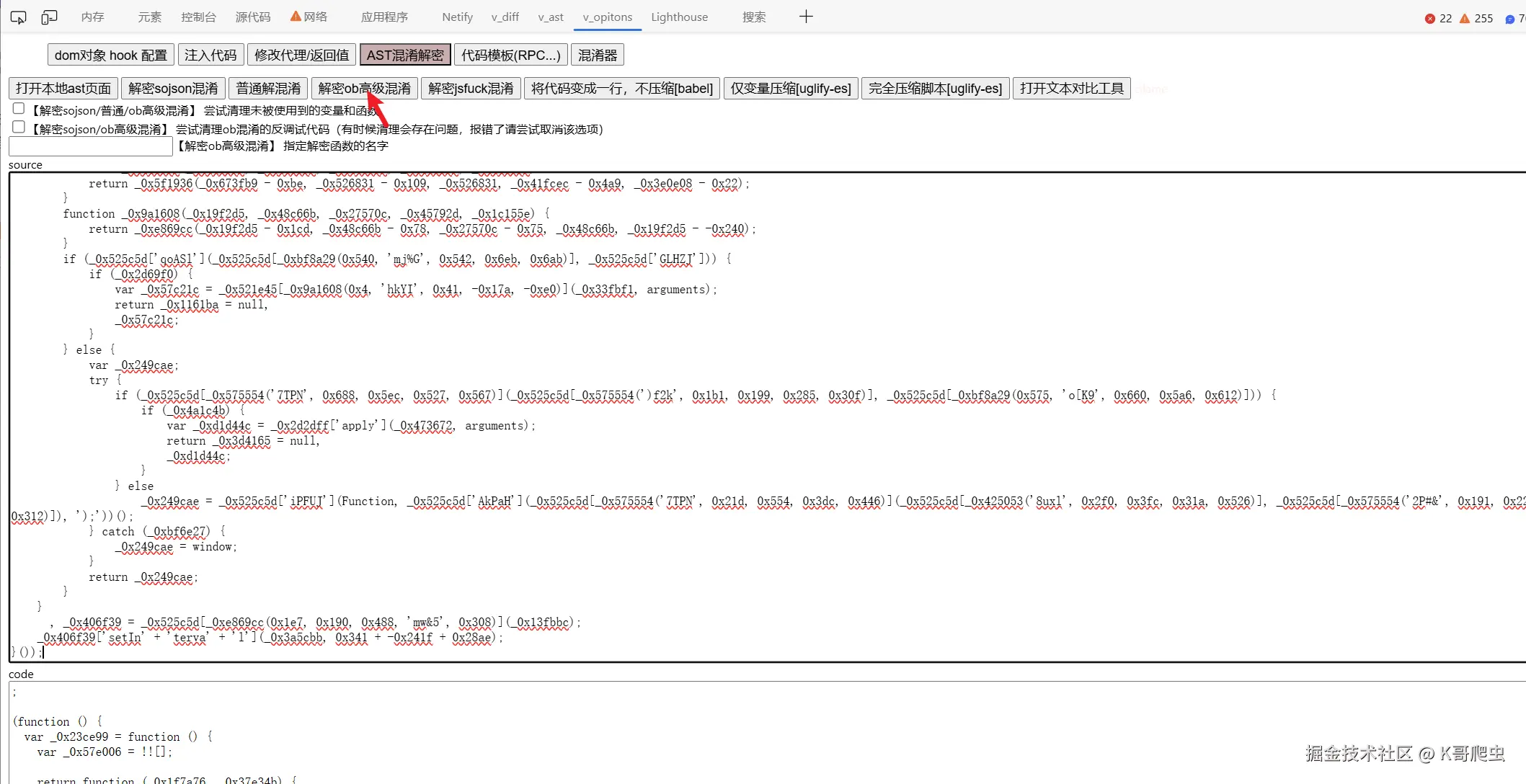Click the decrypt function name input field
This screenshot has width=1526, height=784.
pyautogui.click(x=91, y=146)
